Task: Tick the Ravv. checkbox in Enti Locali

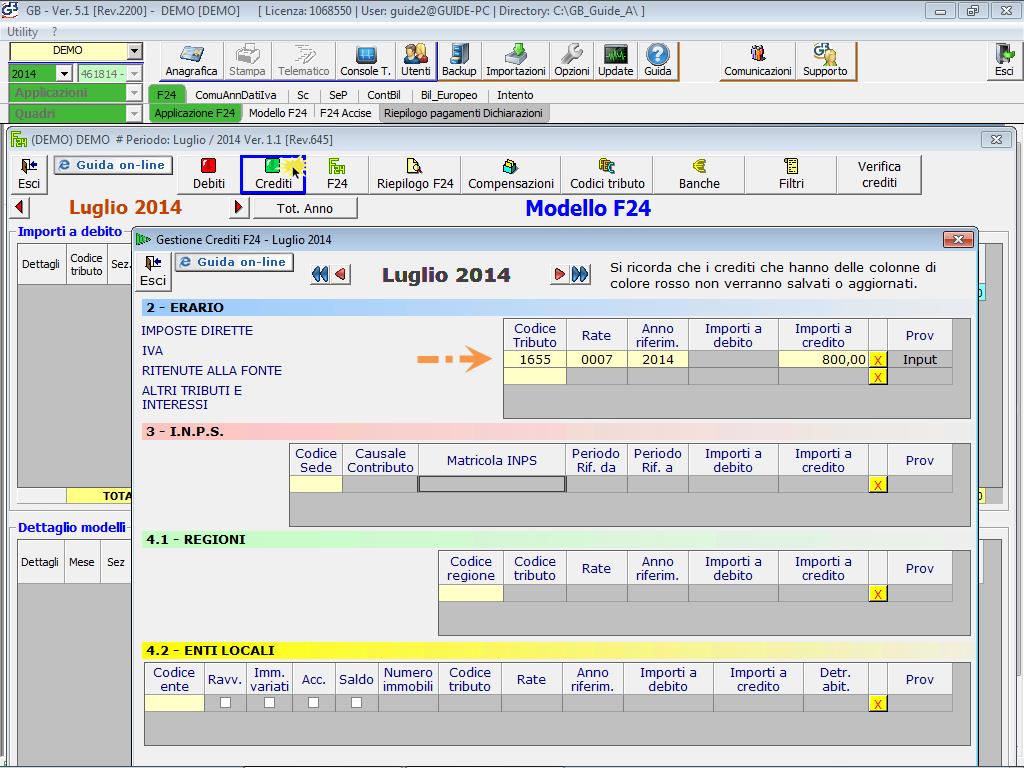Action: [x=225, y=703]
